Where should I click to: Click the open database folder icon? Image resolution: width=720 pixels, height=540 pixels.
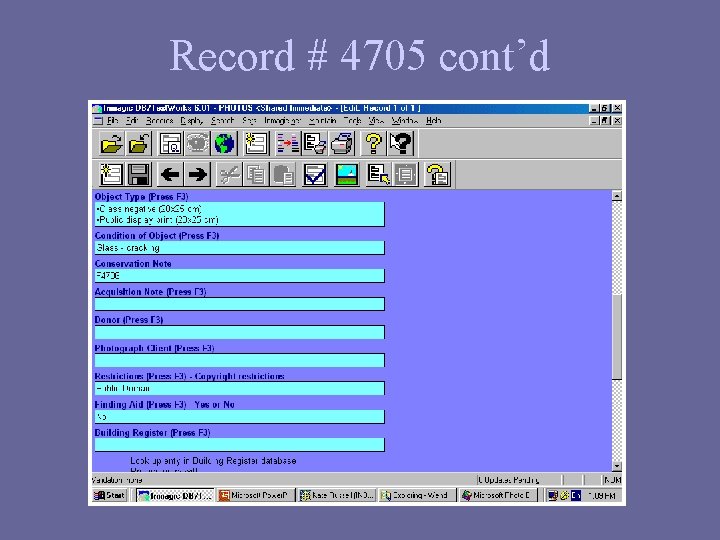pyautogui.click(x=111, y=144)
